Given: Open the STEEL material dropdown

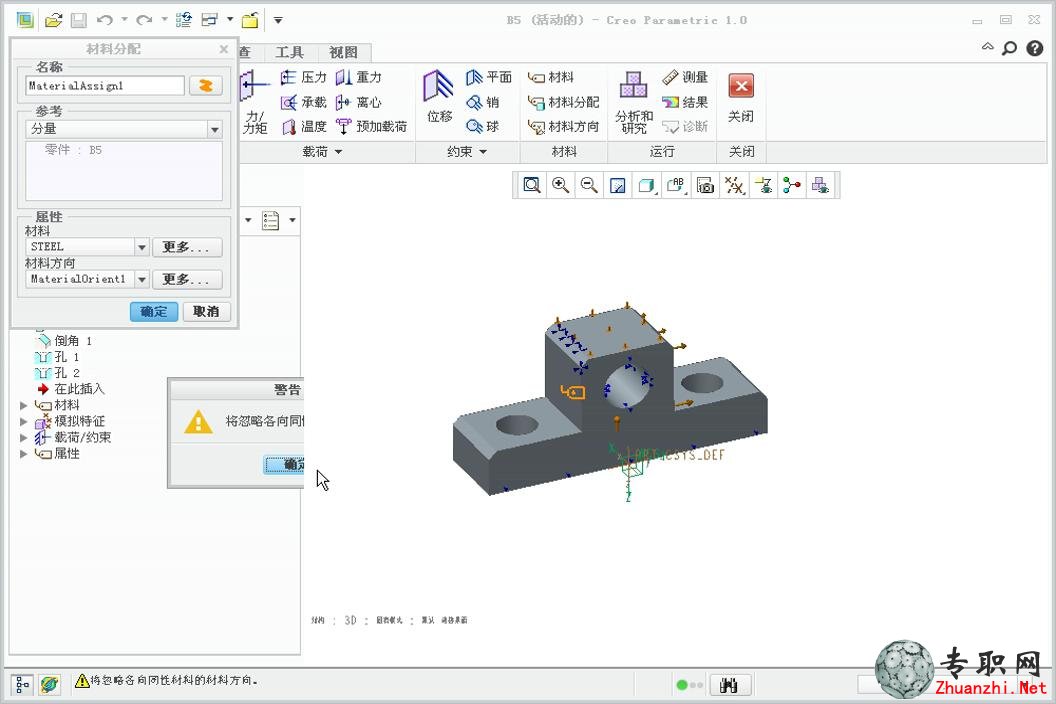Looking at the screenshot, I should tap(141, 247).
